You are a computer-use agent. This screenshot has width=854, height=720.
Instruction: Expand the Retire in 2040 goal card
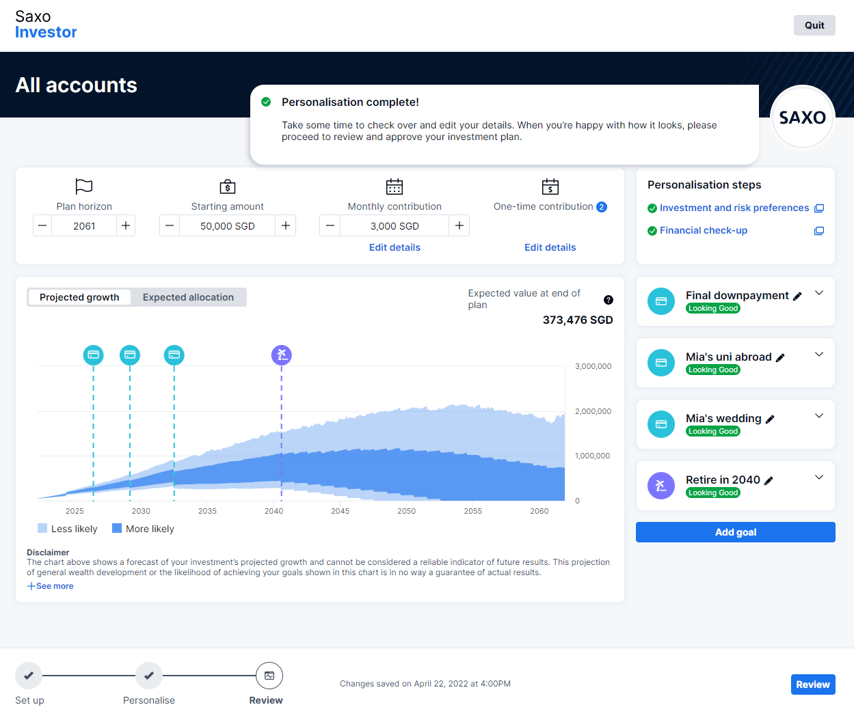[819, 478]
